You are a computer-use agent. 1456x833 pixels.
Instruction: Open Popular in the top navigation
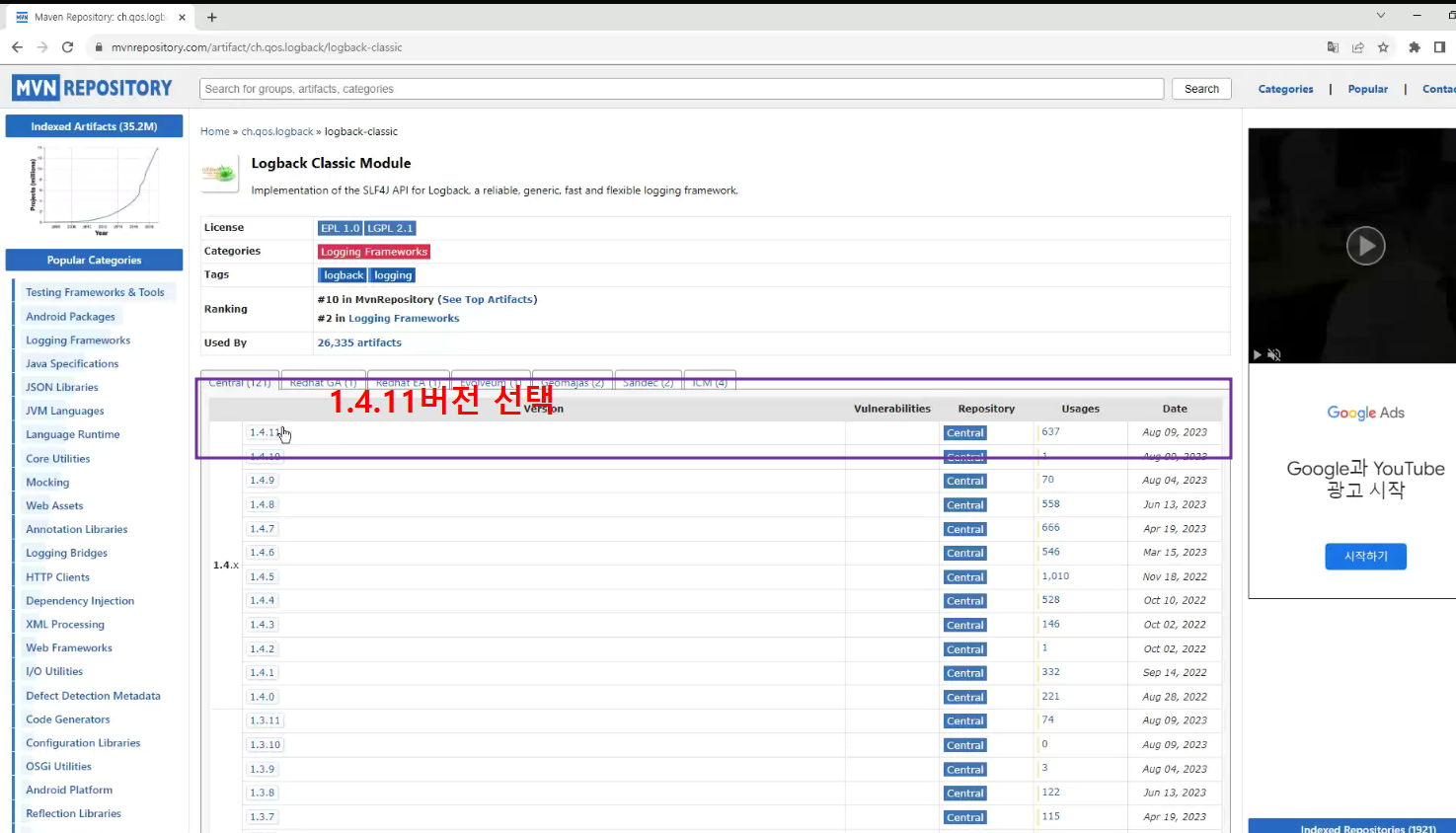coord(1367,89)
